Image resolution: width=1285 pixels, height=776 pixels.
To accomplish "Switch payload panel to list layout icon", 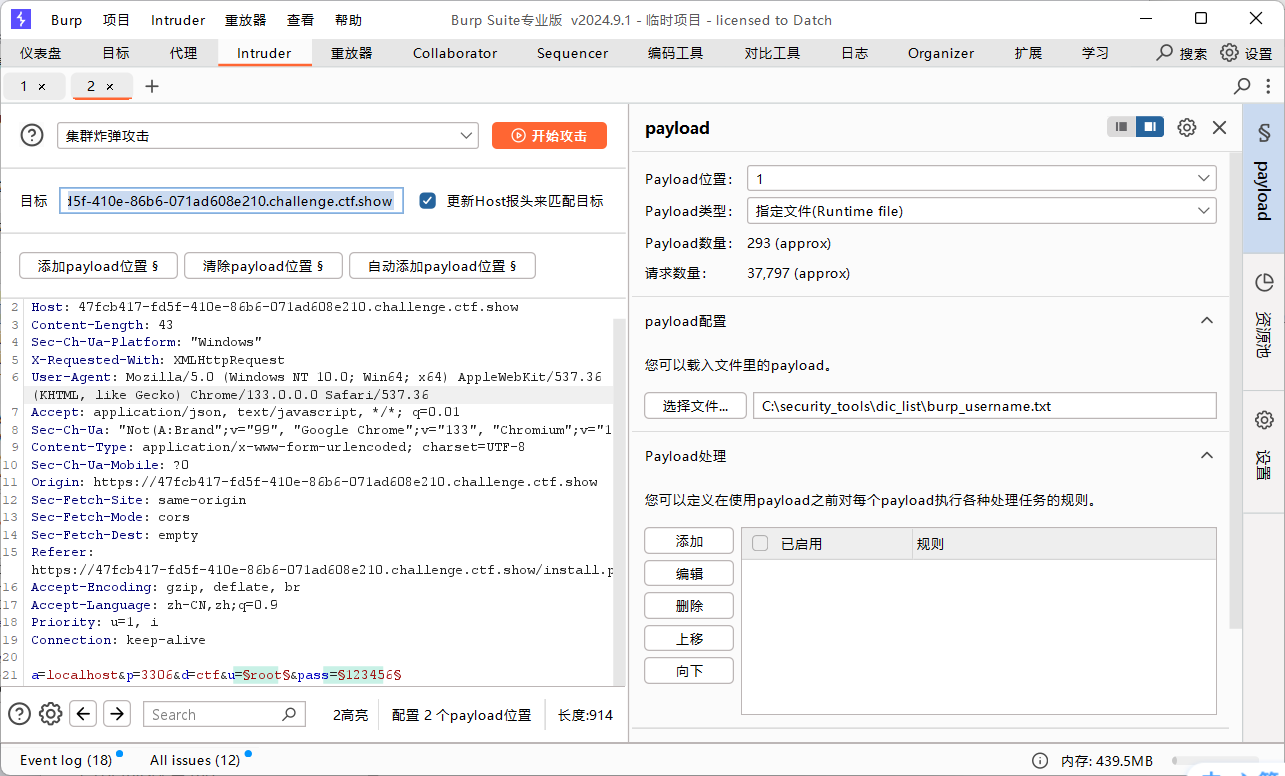I will (1122, 127).
